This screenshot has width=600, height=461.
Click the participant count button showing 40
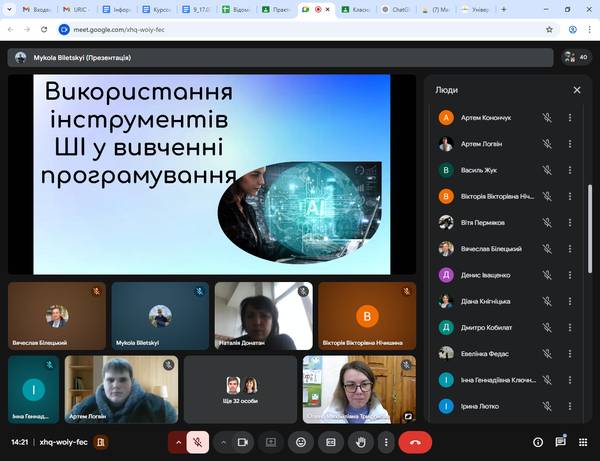pyautogui.click(x=575, y=57)
